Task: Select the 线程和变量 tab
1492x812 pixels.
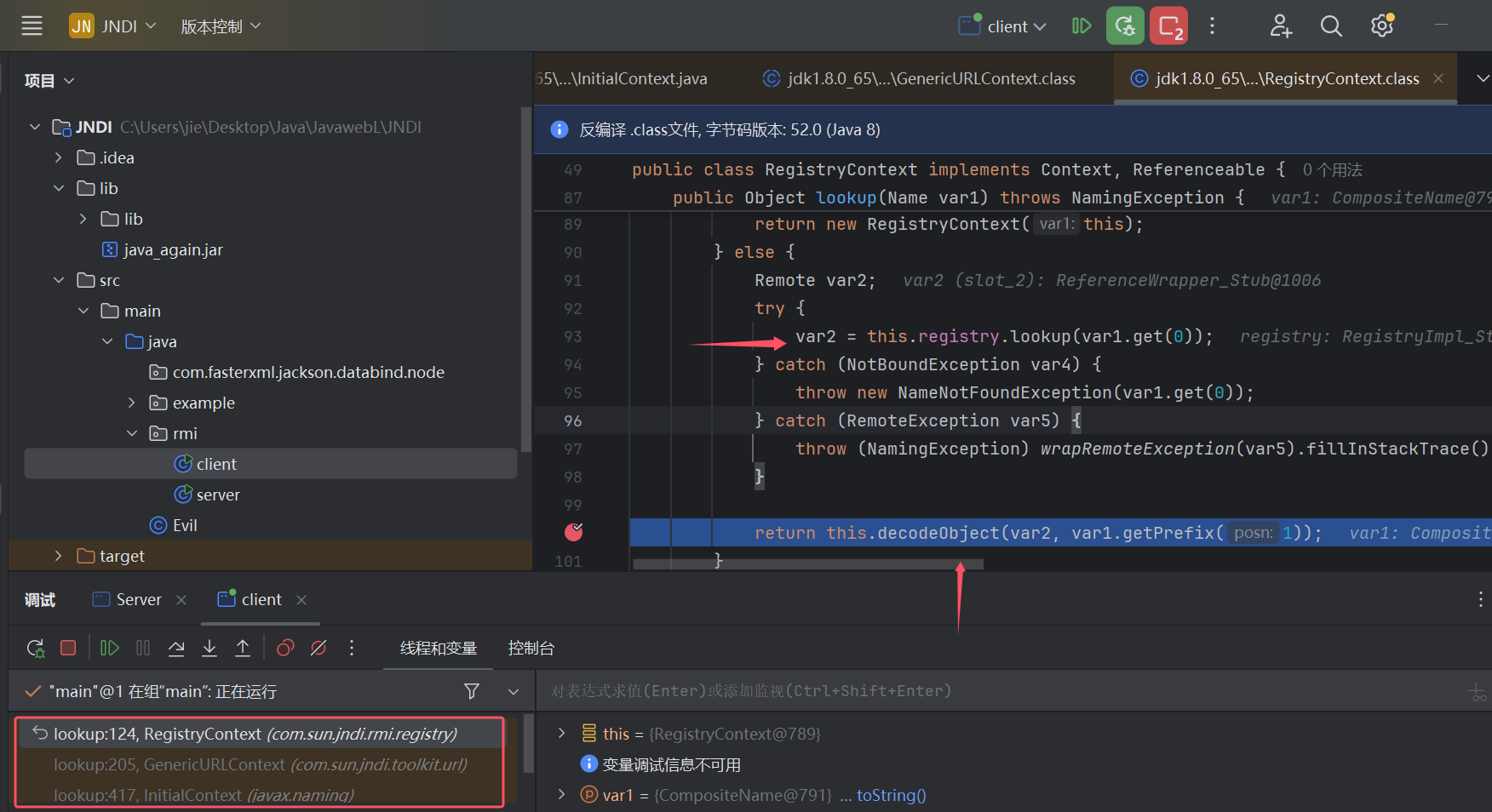Action: (439, 649)
